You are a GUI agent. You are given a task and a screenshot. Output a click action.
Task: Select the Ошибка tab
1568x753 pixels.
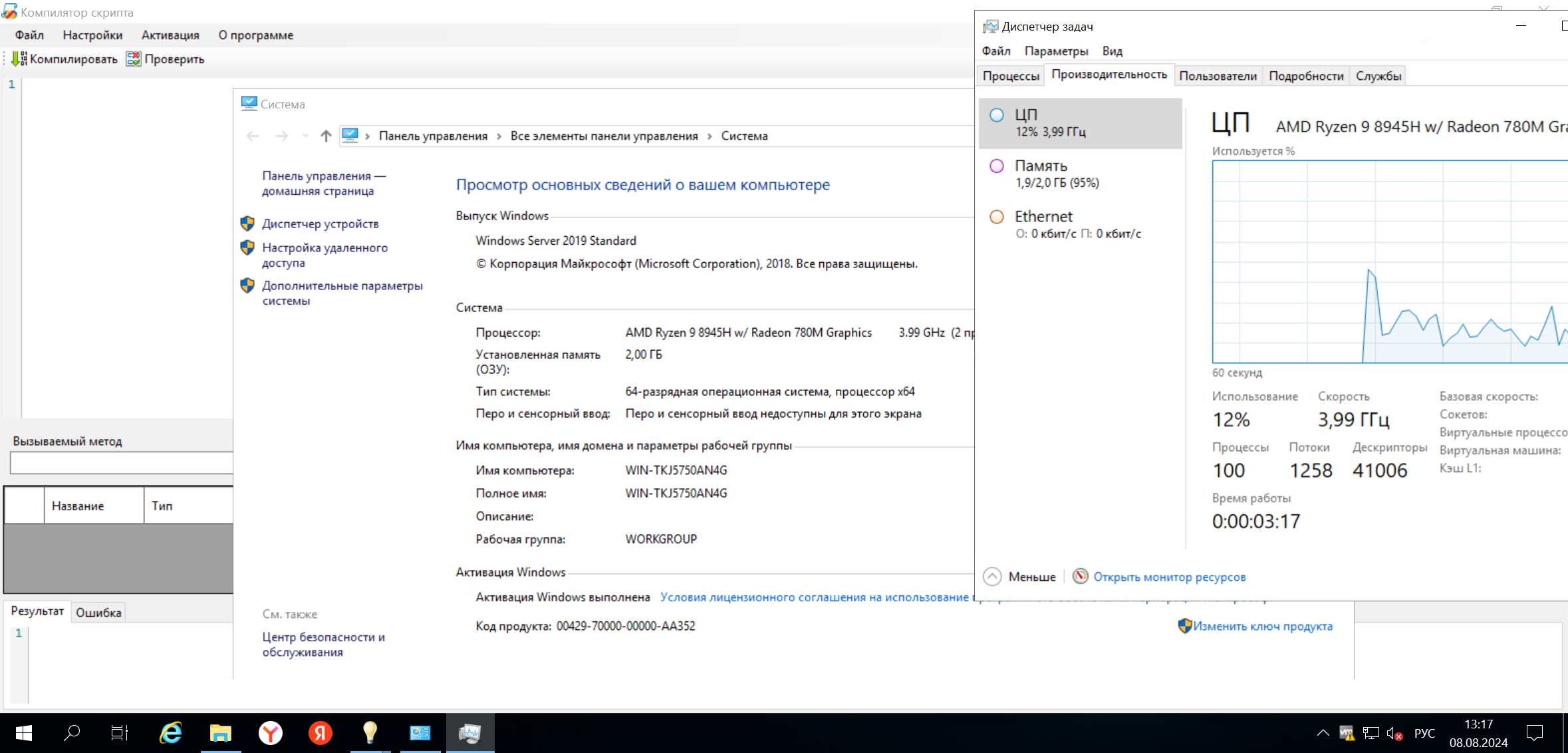tap(98, 613)
